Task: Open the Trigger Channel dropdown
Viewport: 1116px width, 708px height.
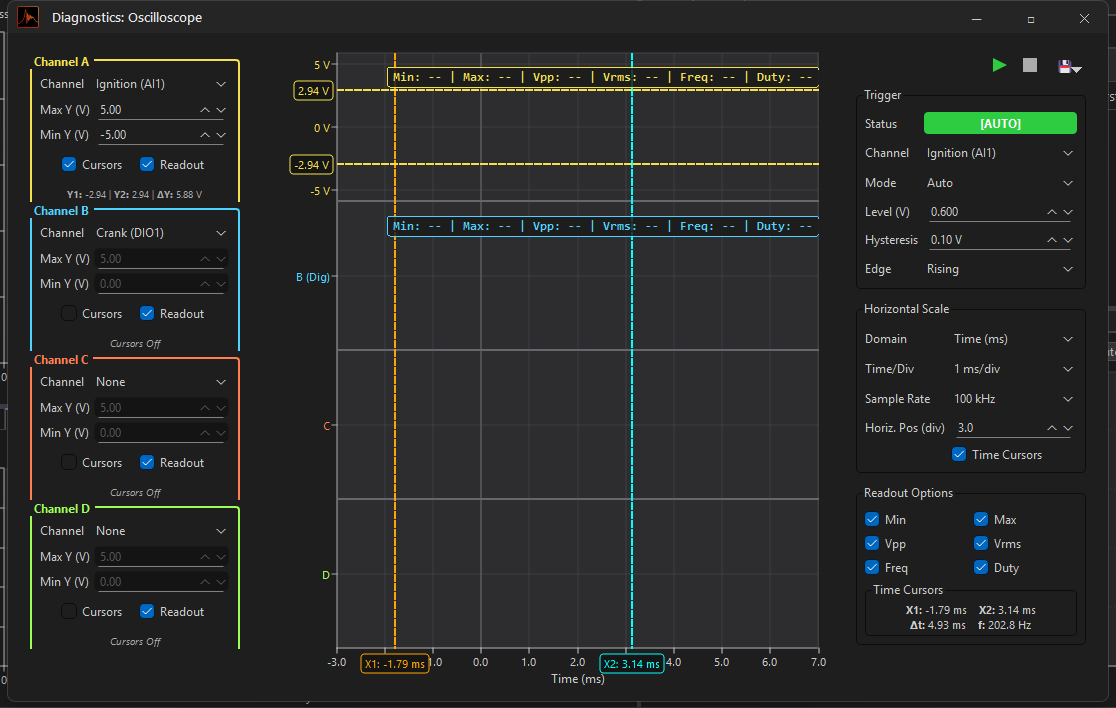Action: tap(1000, 153)
